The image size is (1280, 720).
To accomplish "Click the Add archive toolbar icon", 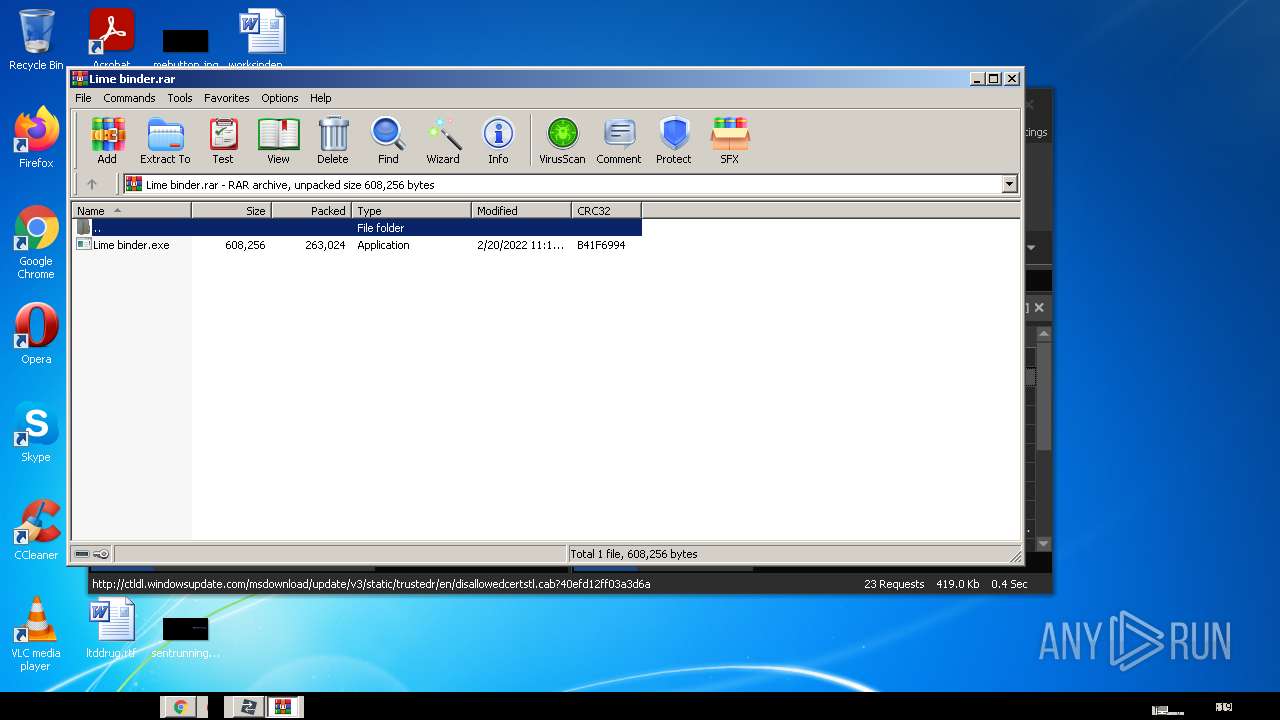I will pos(107,141).
